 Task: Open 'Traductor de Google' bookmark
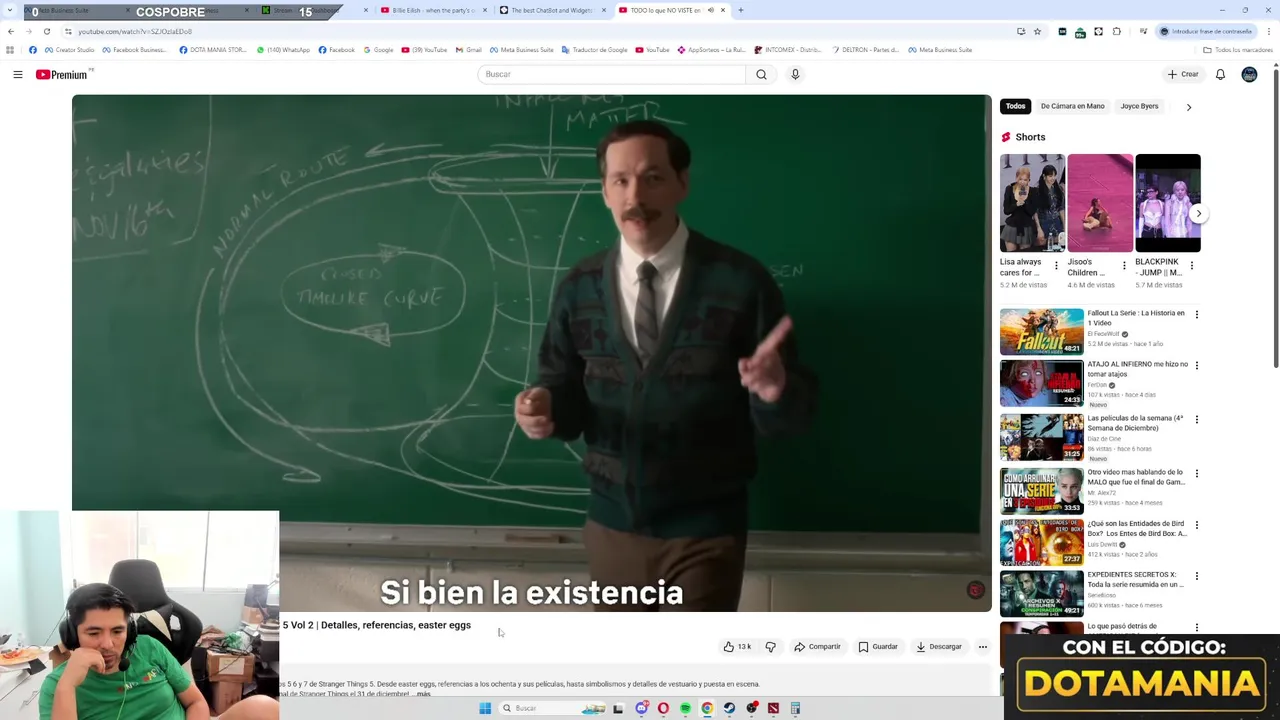click(594, 50)
